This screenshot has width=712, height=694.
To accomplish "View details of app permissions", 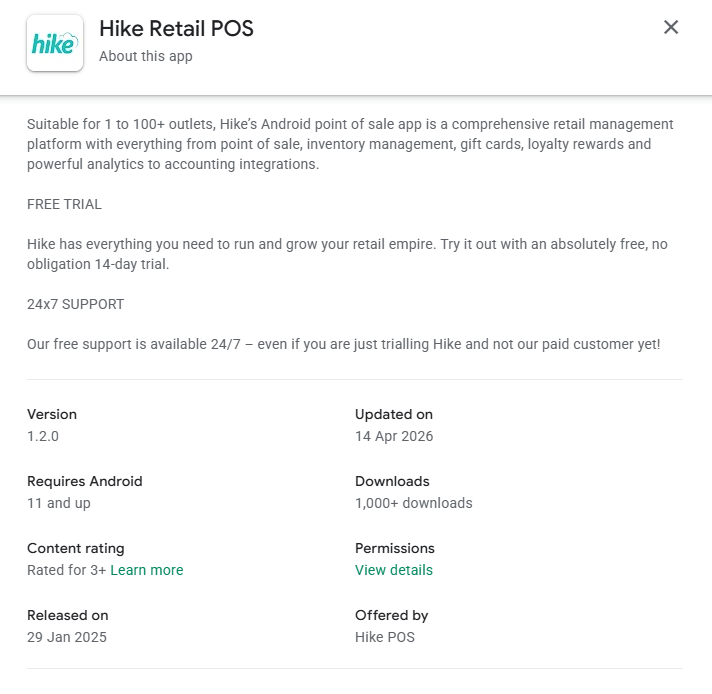I will (394, 570).
